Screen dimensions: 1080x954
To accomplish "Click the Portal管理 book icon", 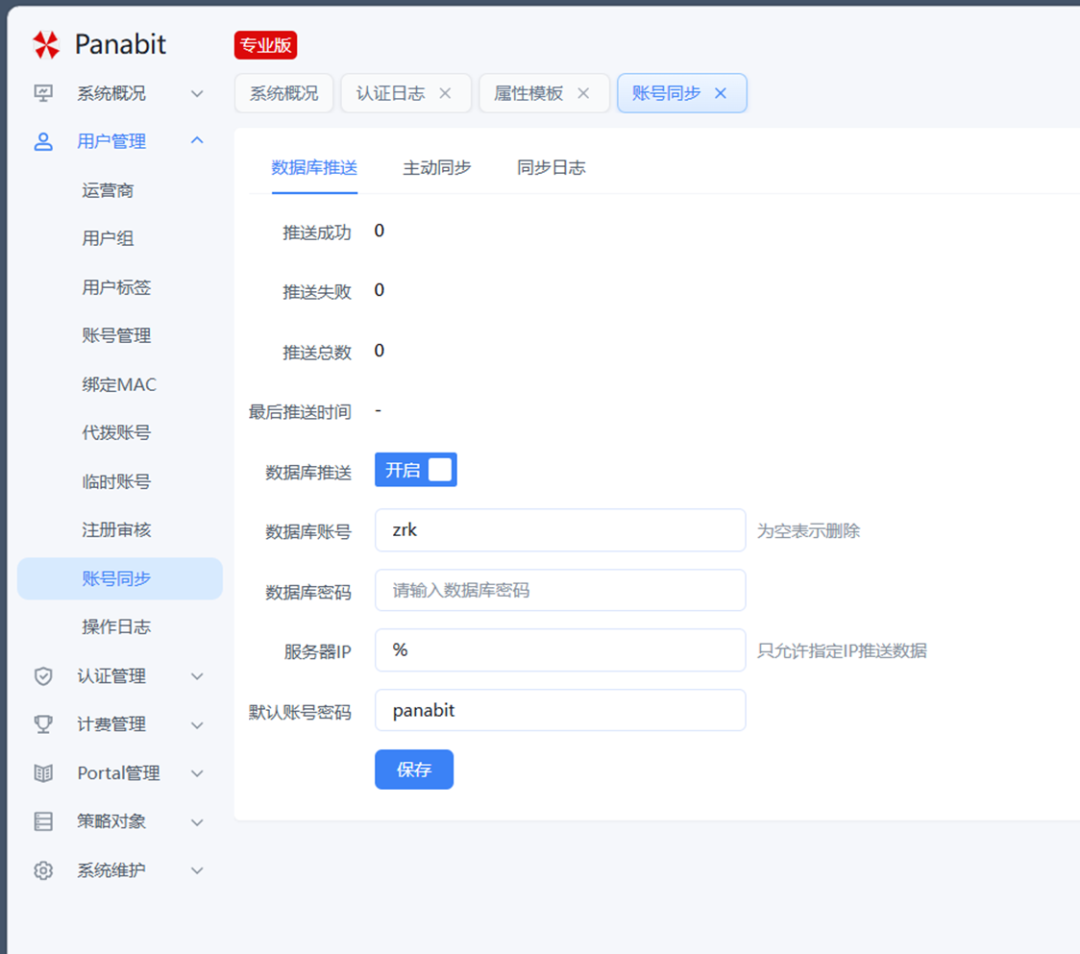I will (x=43, y=773).
